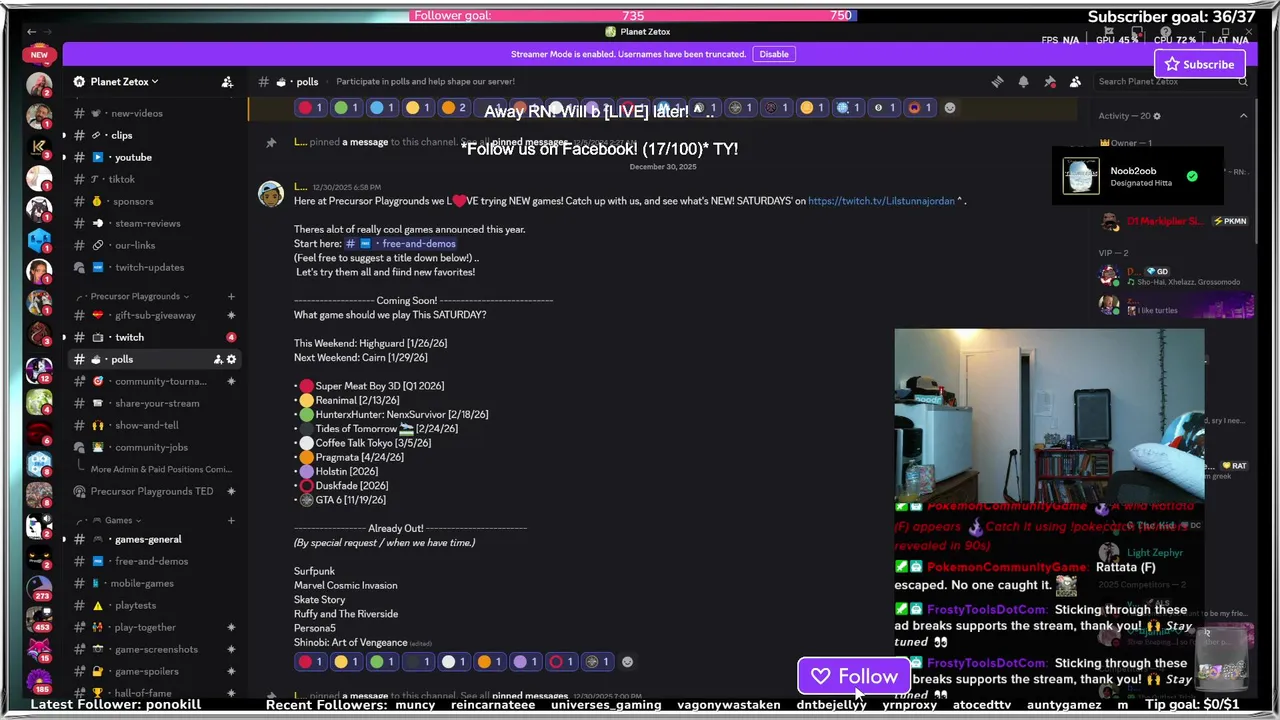
Task: Toggle red circle reaction in bottom row
Action: (x=311, y=662)
